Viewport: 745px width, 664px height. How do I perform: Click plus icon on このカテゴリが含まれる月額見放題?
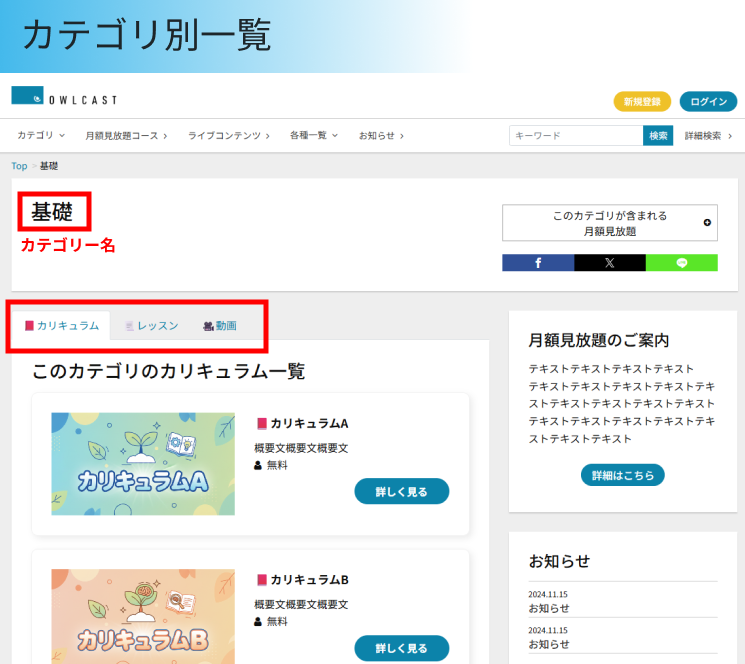coord(707,223)
